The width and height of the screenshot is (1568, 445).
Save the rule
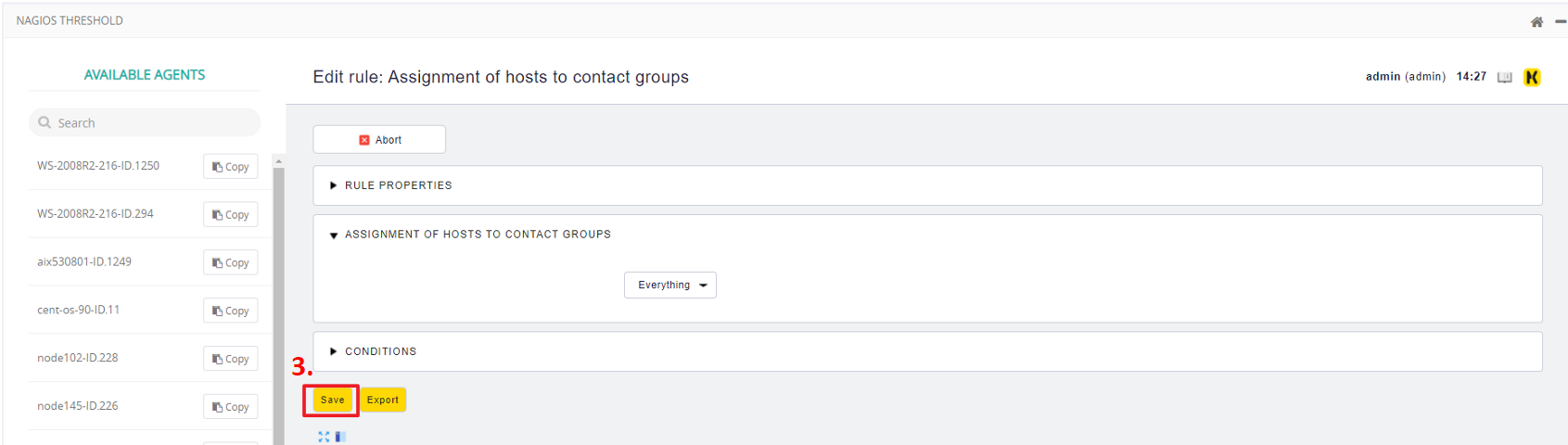pyautogui.click(x=332, y=400)
